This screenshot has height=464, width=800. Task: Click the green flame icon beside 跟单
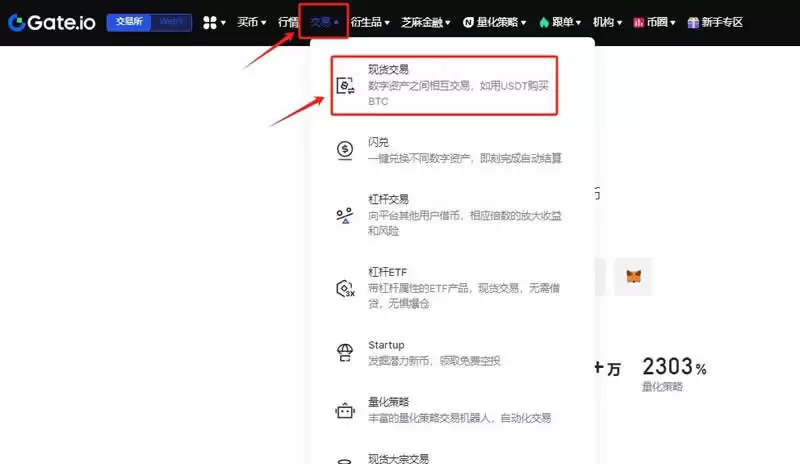544,22
